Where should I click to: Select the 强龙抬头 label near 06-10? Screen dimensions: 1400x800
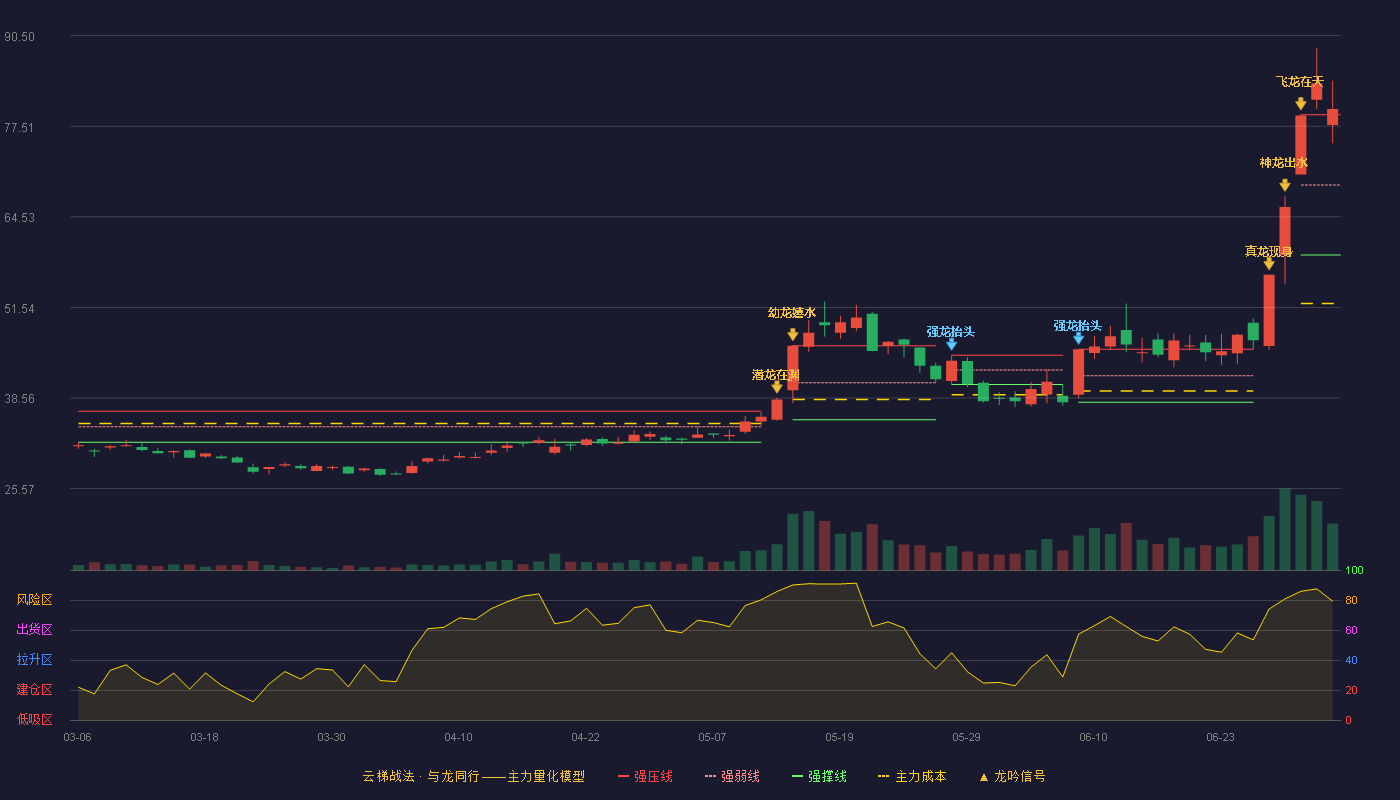click(x=1078, y=325)
